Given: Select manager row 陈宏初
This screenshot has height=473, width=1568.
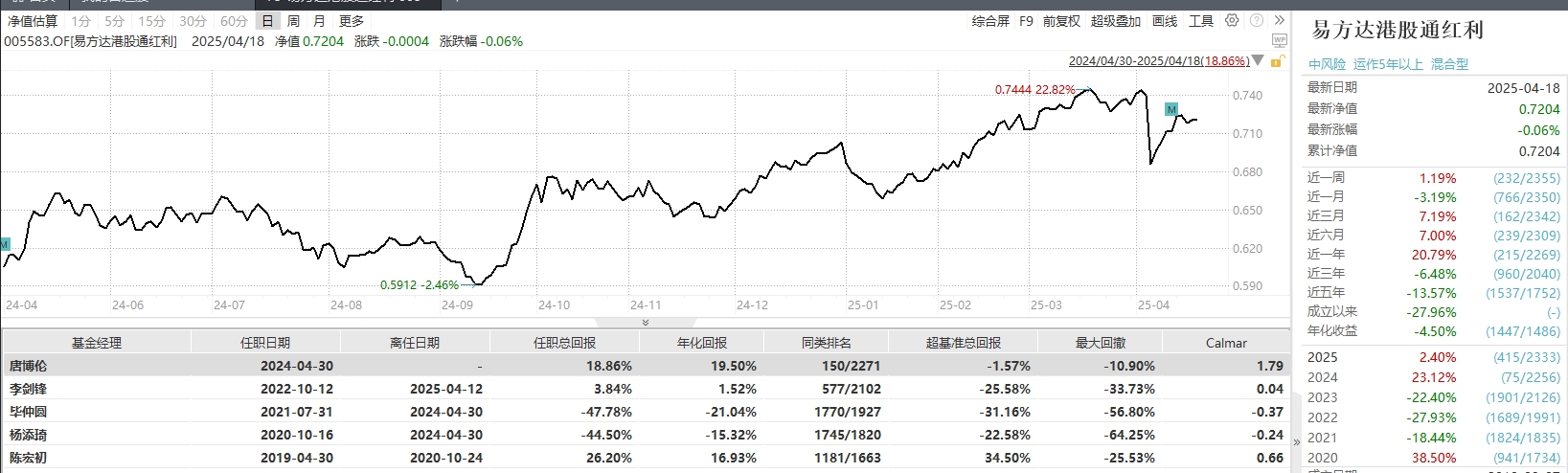Looking at the screenshot, I should (646, 458).
